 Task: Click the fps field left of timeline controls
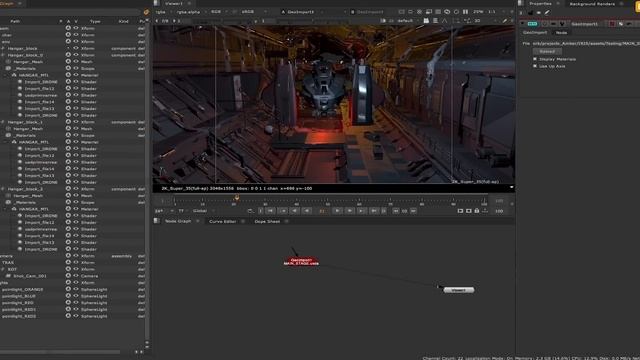pos(162,211)
